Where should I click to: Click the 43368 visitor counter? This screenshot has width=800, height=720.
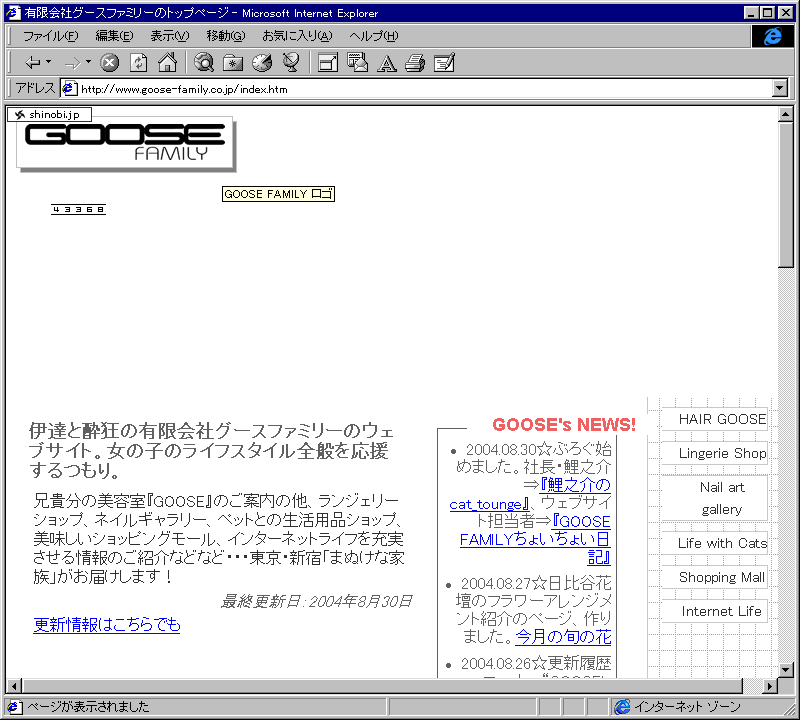[x=78, y=210]
